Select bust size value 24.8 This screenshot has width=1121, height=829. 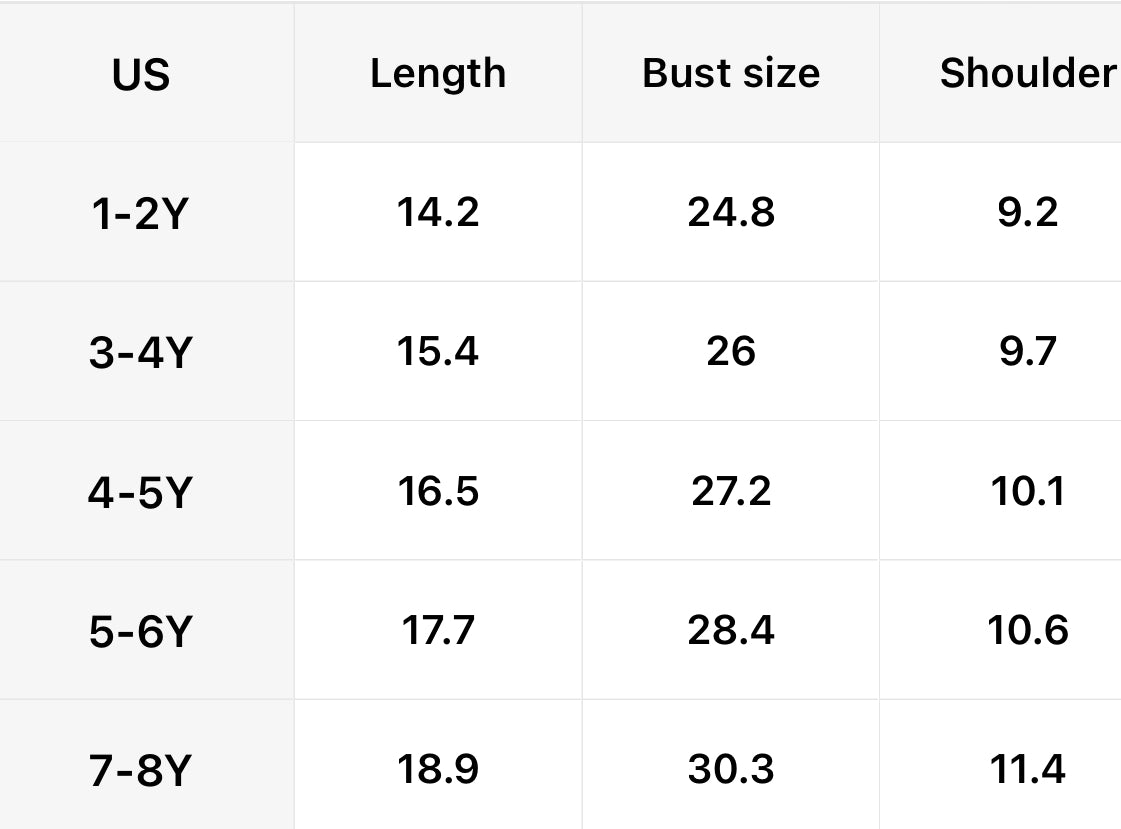pyautogui.click(x=731, y=212)
